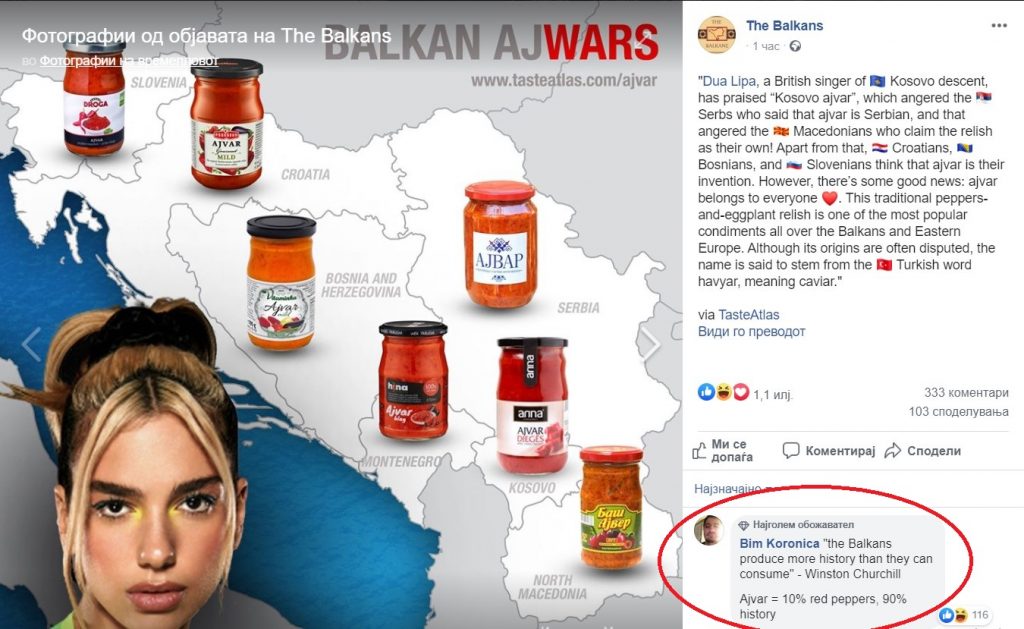Screen dimensions: 1024x629
Task: Click the Сподели share button
Action: coord(923,451)
